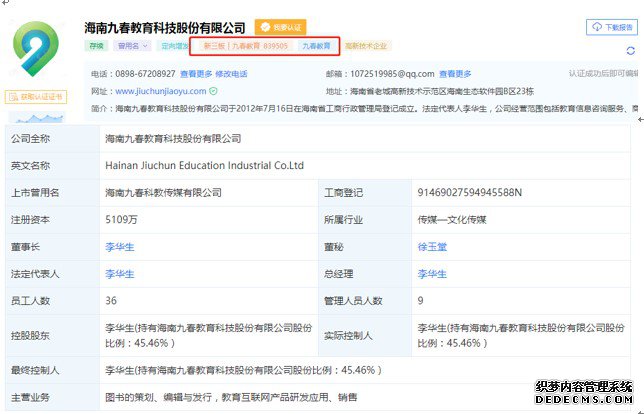Viewport: 644px width, 414px height.
Task: Click the green verified checkmark beside website
Action: 213,91
